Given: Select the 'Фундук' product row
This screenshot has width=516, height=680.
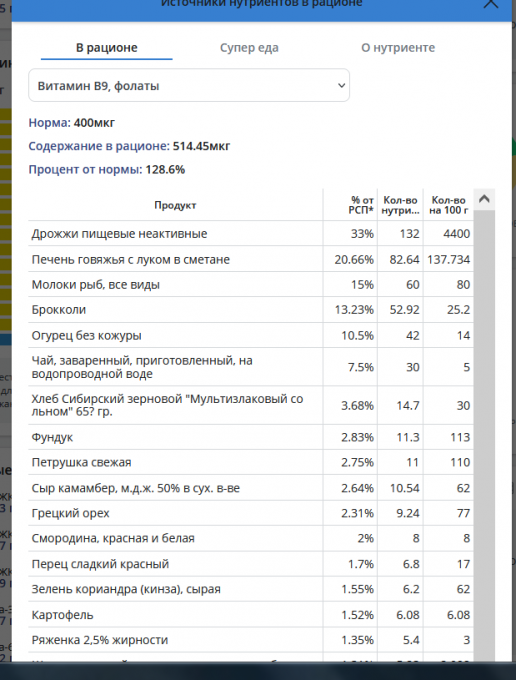Looking at the screenshot, I should (x=251, y=437).
